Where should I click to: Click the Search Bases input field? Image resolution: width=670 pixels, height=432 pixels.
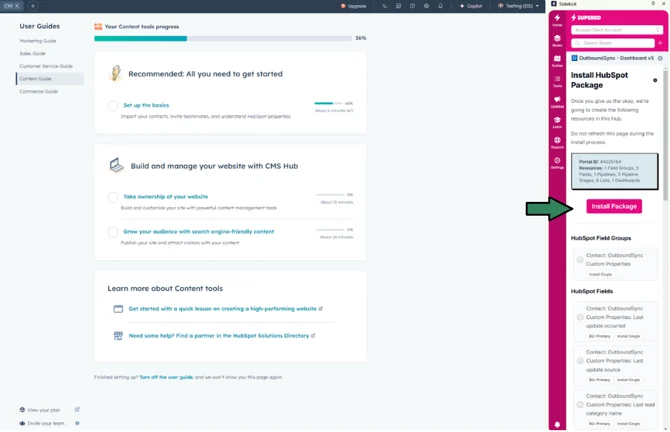(613, 43)
